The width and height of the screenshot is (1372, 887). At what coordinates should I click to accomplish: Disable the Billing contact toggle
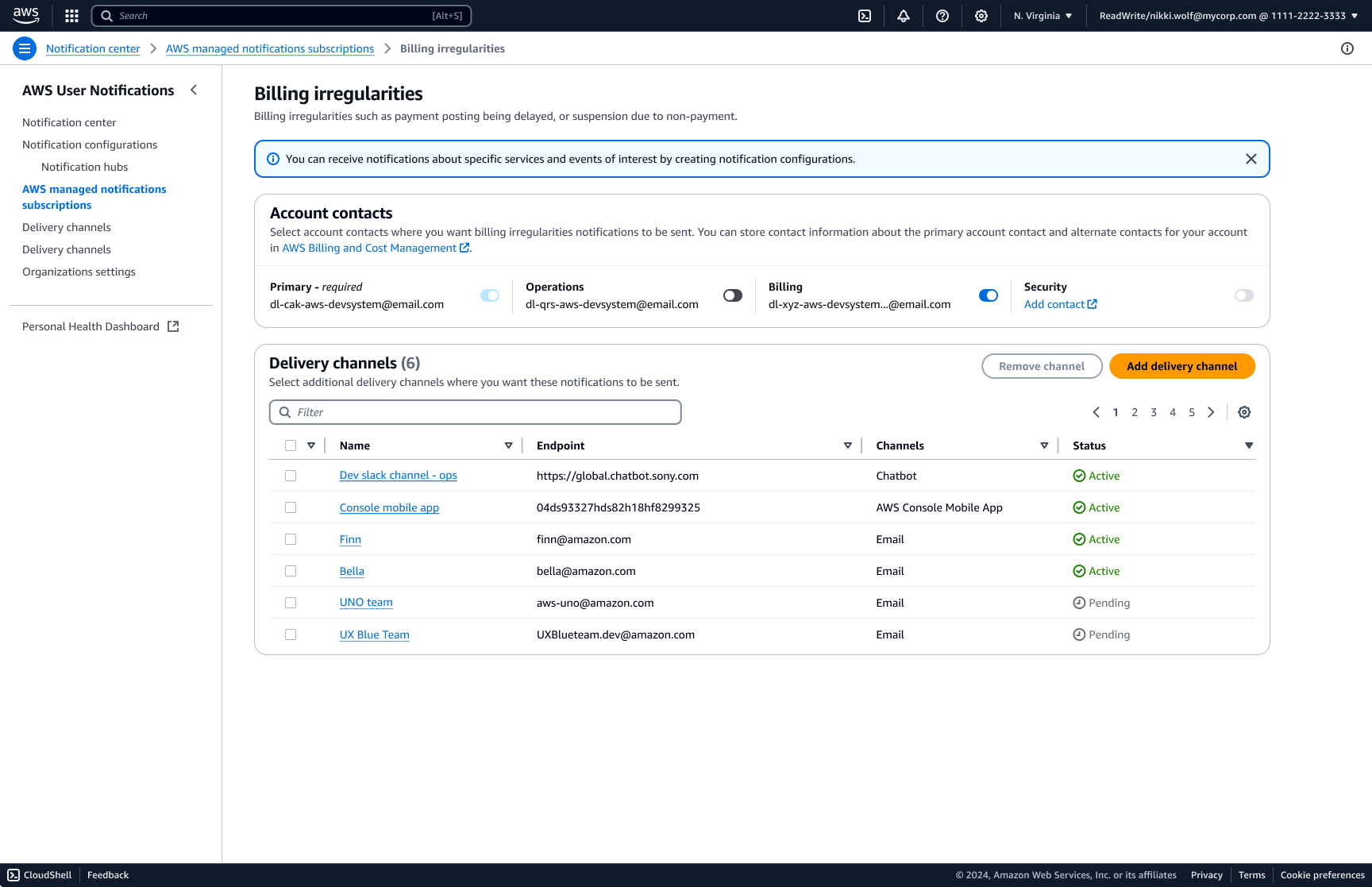989,295
